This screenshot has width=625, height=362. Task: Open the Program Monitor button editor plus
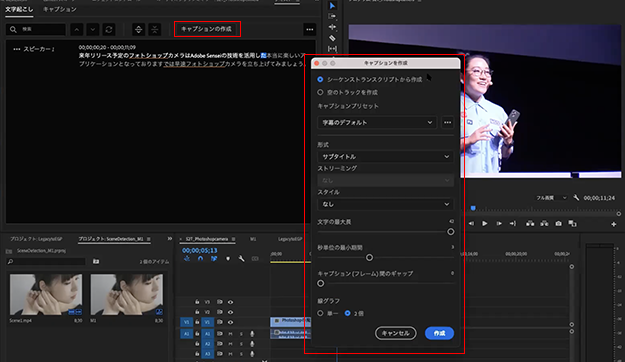614,224
